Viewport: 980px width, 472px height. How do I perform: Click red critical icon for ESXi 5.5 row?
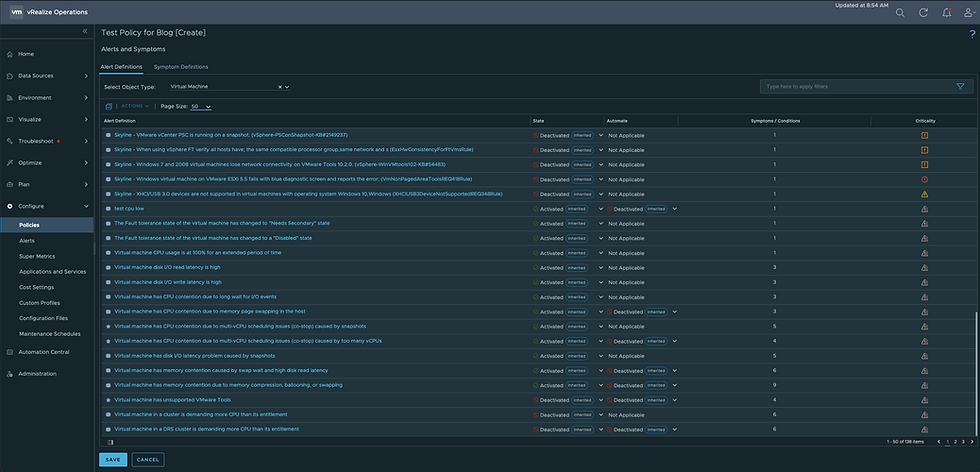point(924,179)
